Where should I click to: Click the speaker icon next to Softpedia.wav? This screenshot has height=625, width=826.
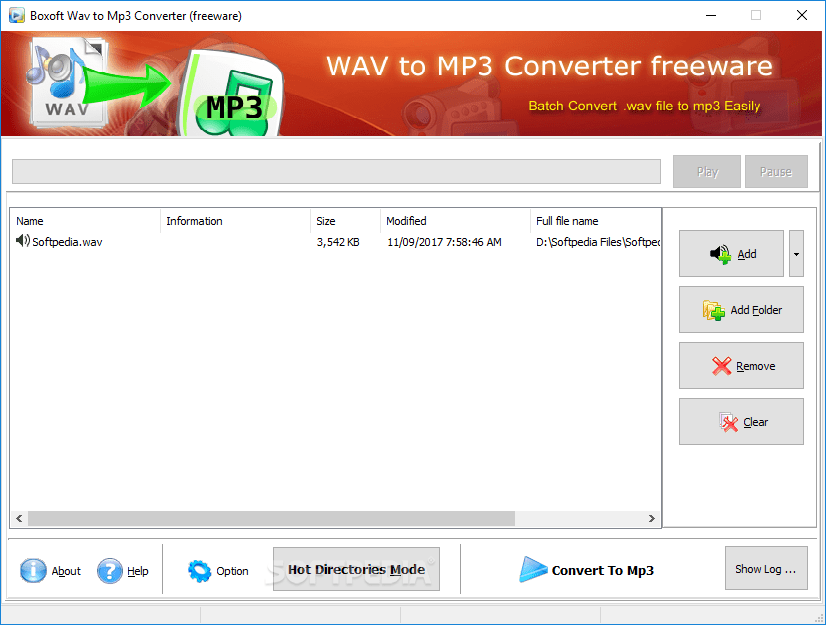coord(21,241)
